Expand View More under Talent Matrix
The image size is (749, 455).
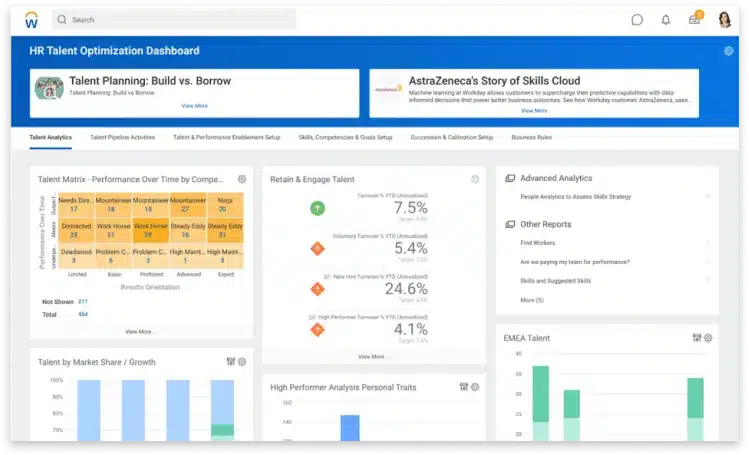tap(139, 331)
